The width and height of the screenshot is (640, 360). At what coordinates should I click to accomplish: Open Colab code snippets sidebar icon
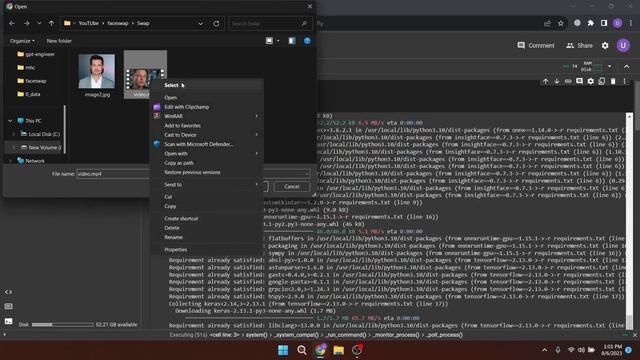pos(8,292)
